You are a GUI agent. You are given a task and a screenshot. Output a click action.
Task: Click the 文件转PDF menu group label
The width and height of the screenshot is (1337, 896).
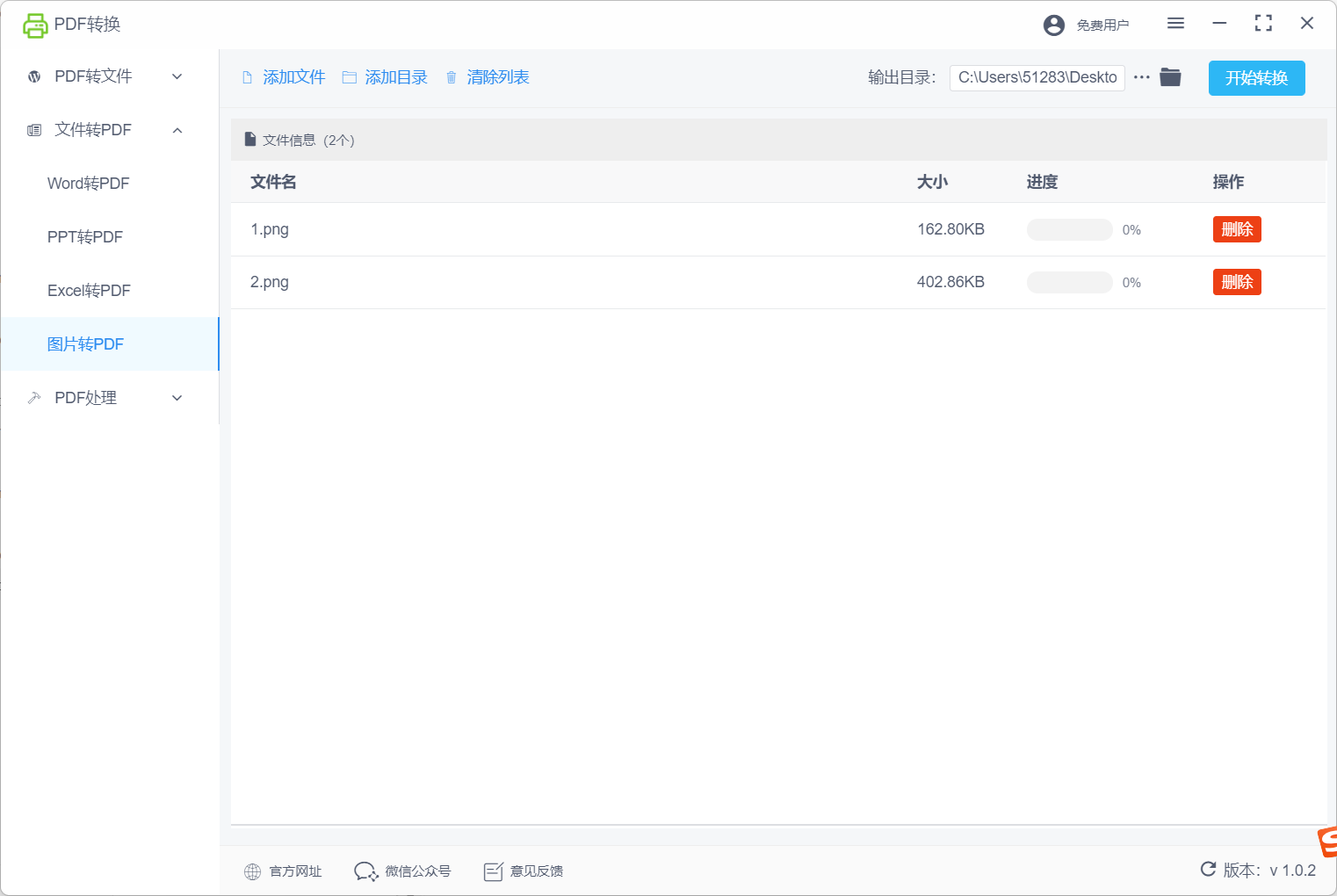point(93,130)
